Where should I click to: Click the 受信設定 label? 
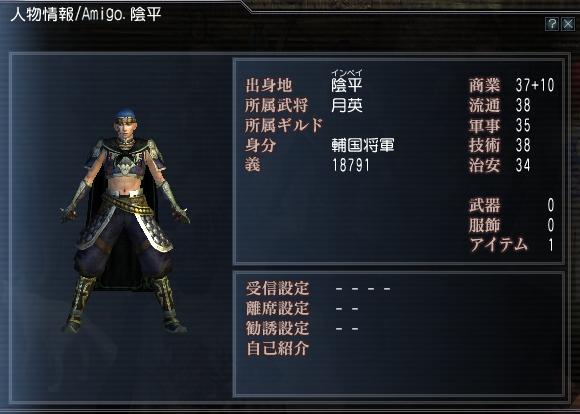(277, 288)
